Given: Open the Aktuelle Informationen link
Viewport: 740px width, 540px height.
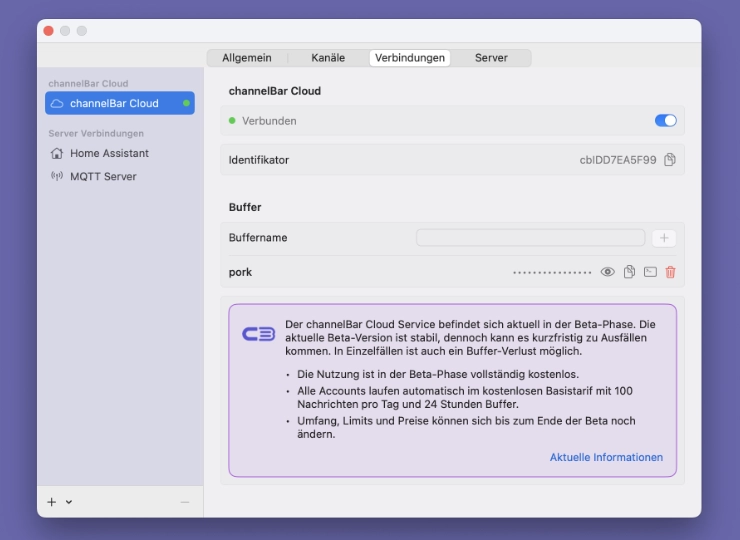Looking at the screenshot, I should click(606, 457).
